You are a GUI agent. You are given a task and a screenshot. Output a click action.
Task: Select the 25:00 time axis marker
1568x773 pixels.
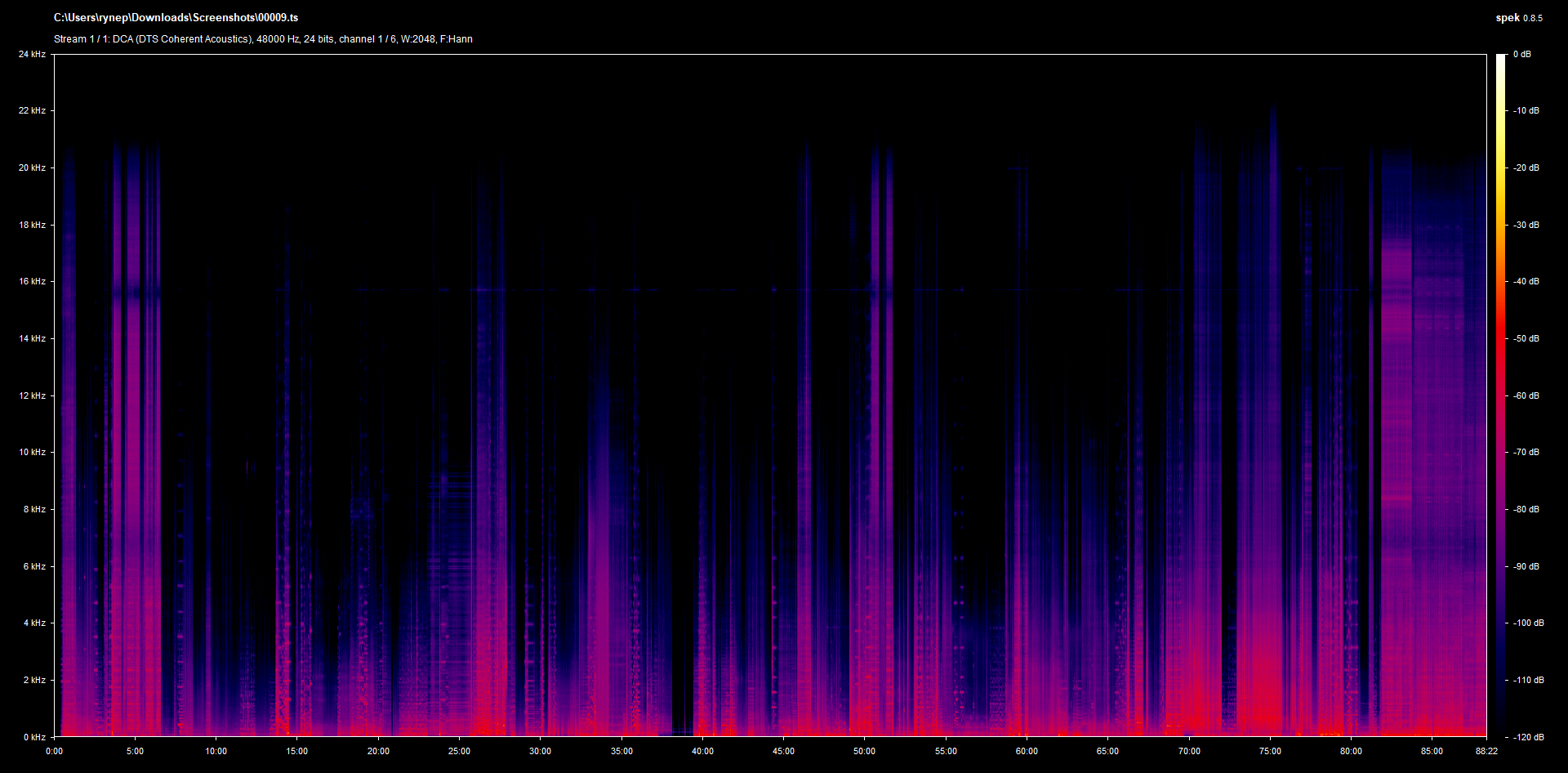point(459,752)
